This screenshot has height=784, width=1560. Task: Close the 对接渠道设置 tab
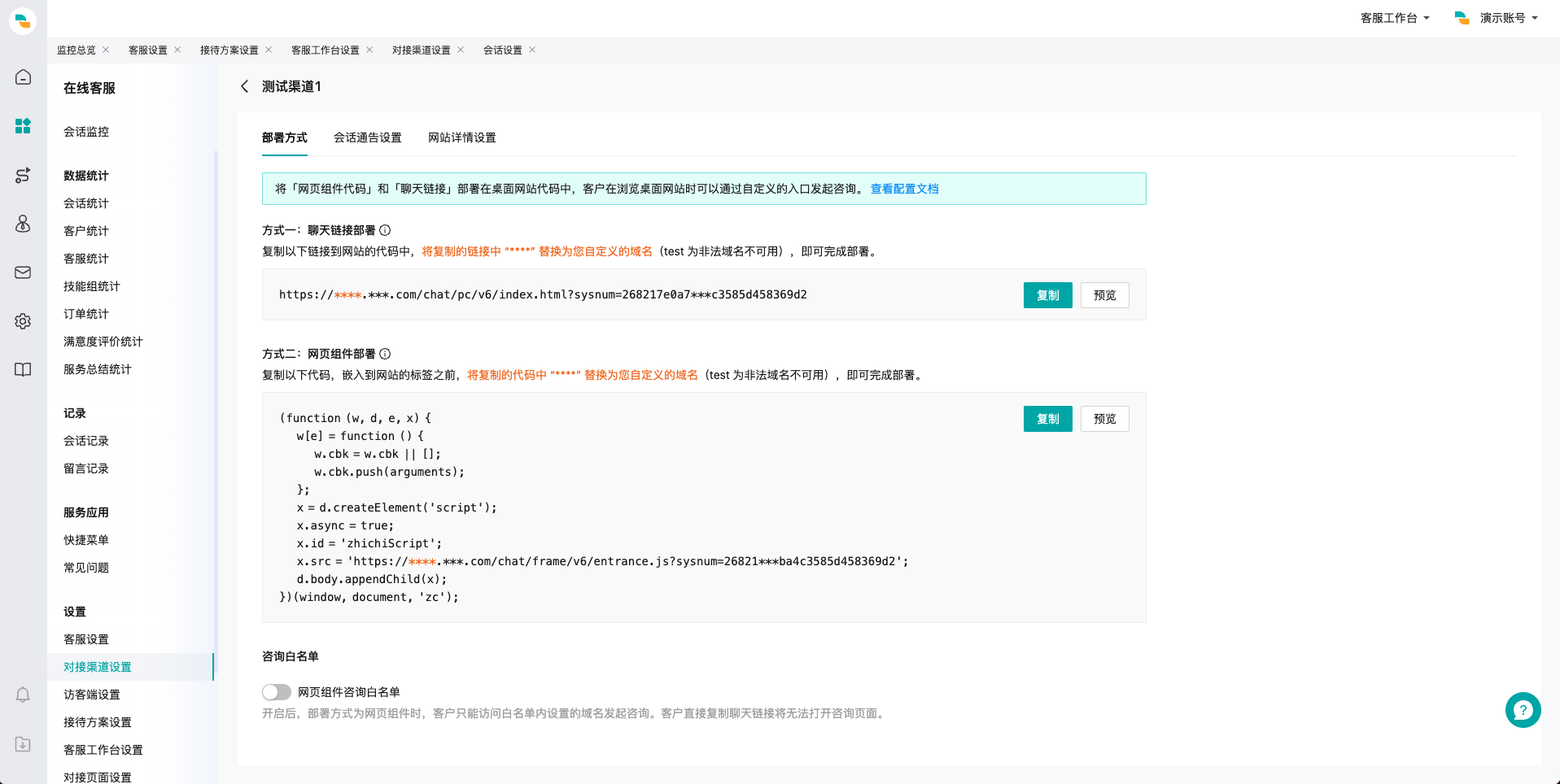(x=461, y=50)
